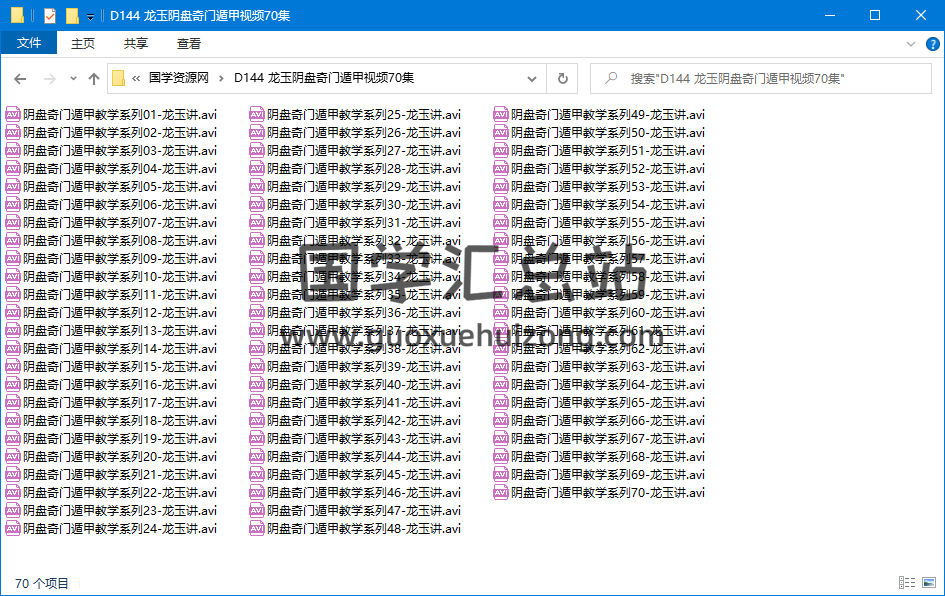Switch to the 查看 ribbon tab
This screenshot has width=945, height=596.
(x=189, y=43)
